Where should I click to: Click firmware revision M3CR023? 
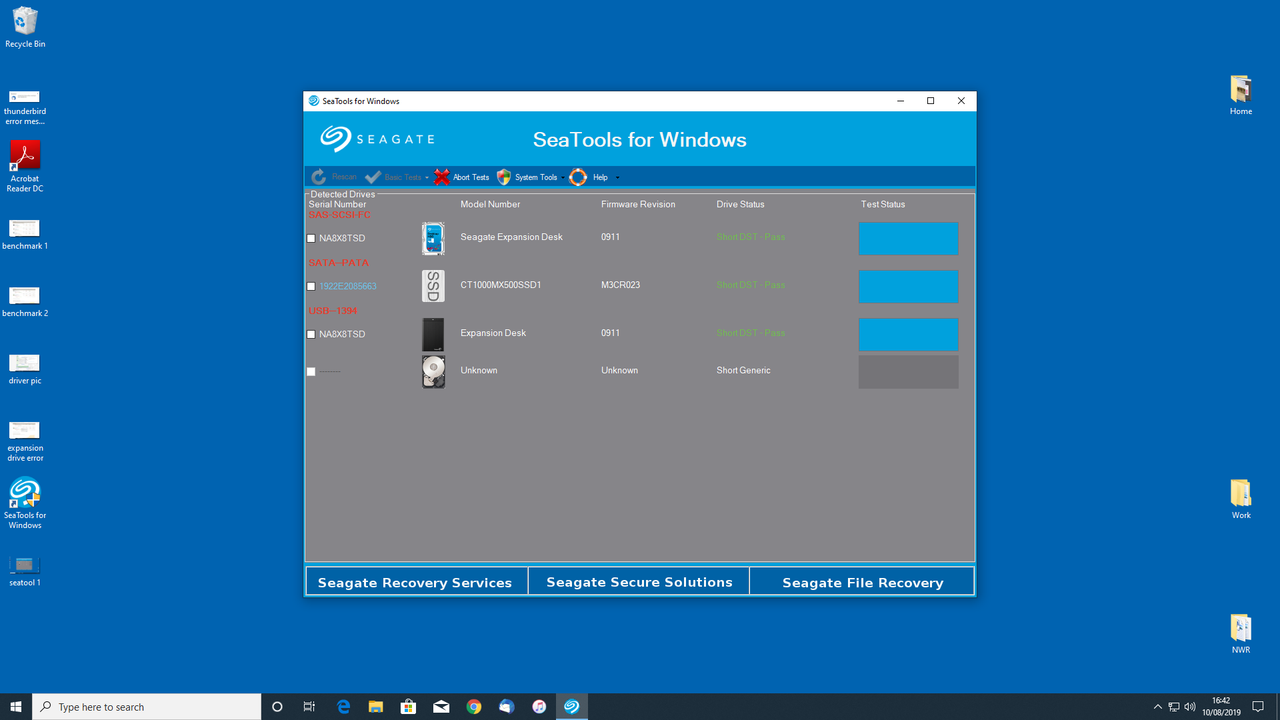(x=621, y=285)
